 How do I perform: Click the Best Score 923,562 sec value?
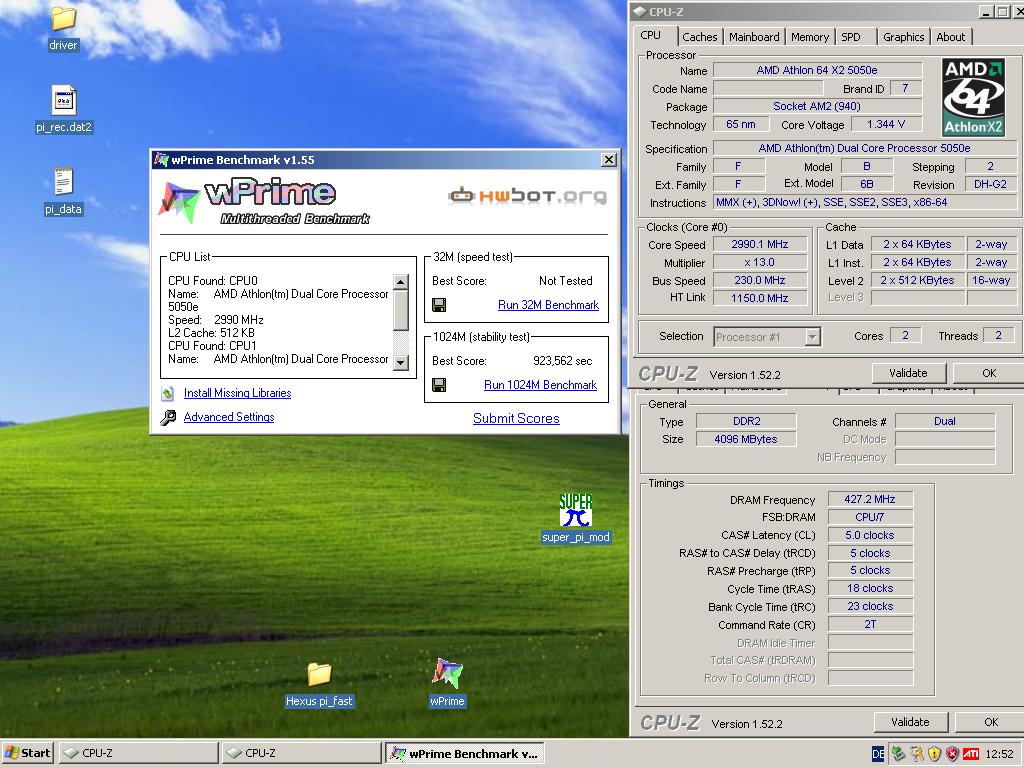(562, 361)
